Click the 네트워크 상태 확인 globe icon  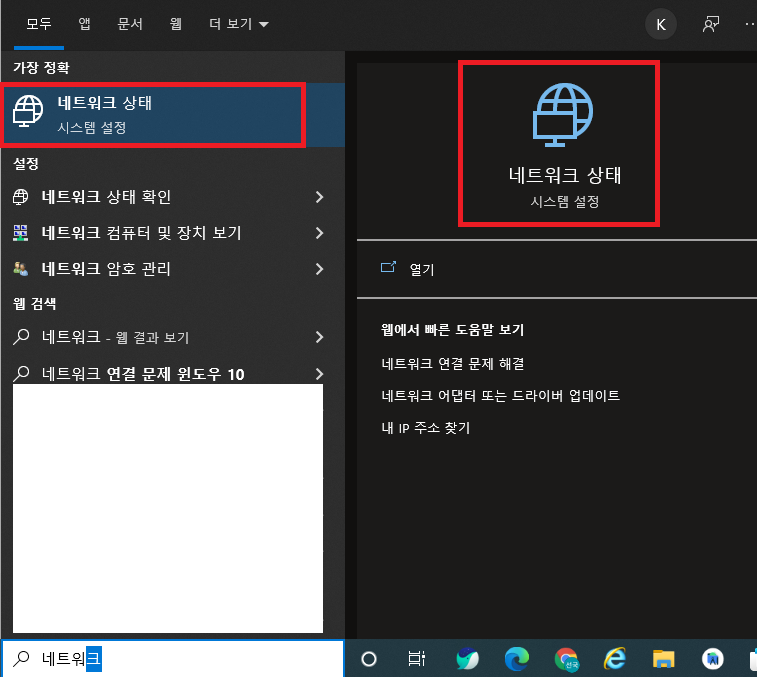tap(20, 197)
